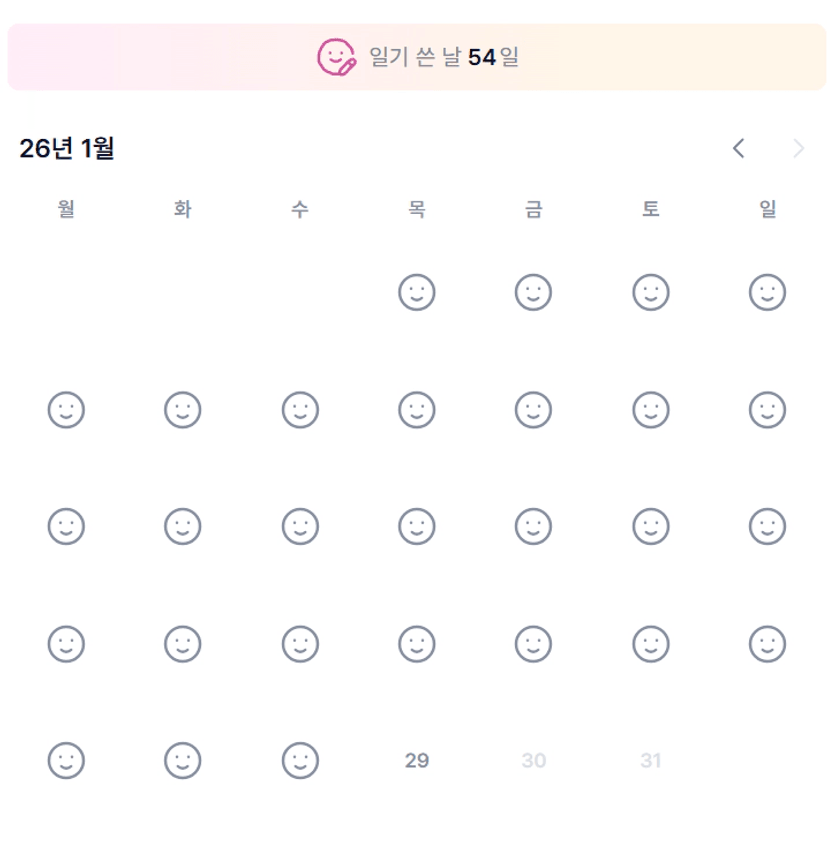Image resolution: width=827 pixels, height=855 pixels.
Task: Click the 26년 1월 month heading
Action: [67, 149]
